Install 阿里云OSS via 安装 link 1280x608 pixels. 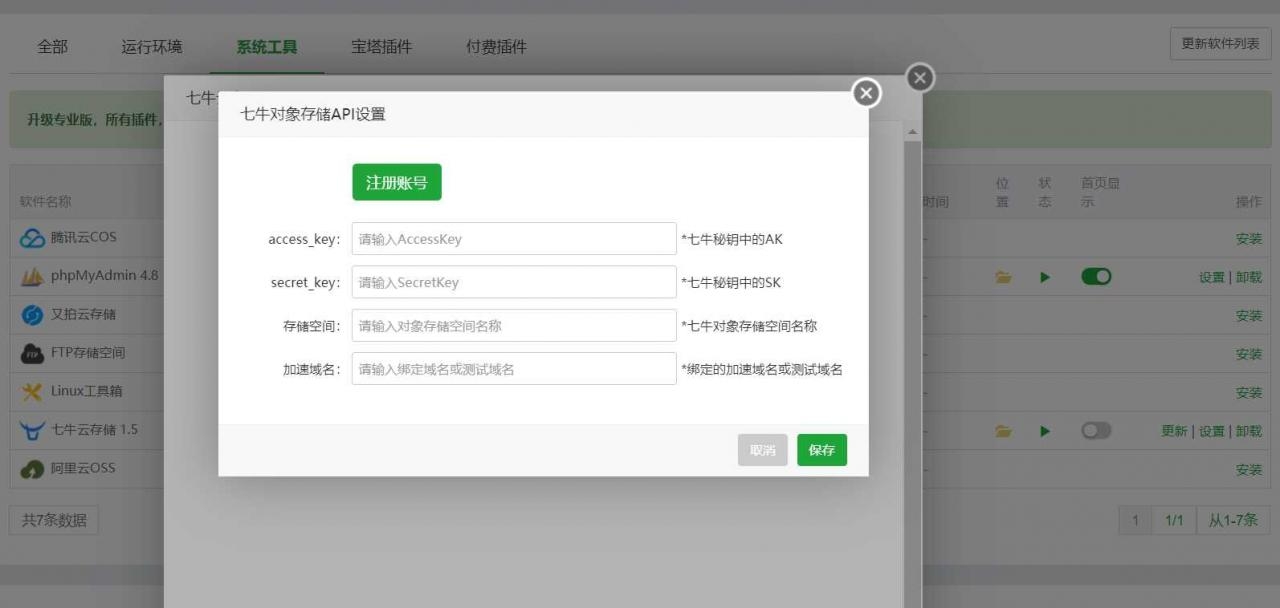(x=1249, y=470)
